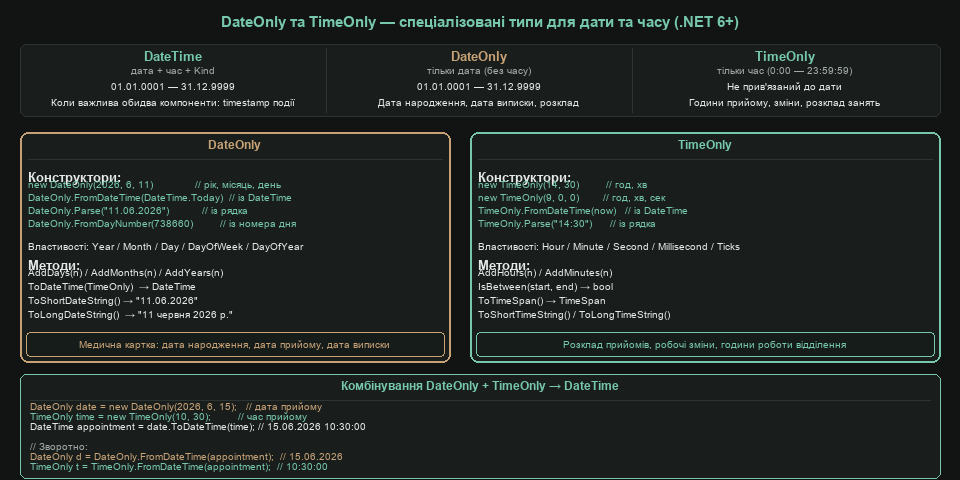Click "Конструктори:" in the TimeOnly panel
This screenshot has height=480, width=960.
(525, 176)
